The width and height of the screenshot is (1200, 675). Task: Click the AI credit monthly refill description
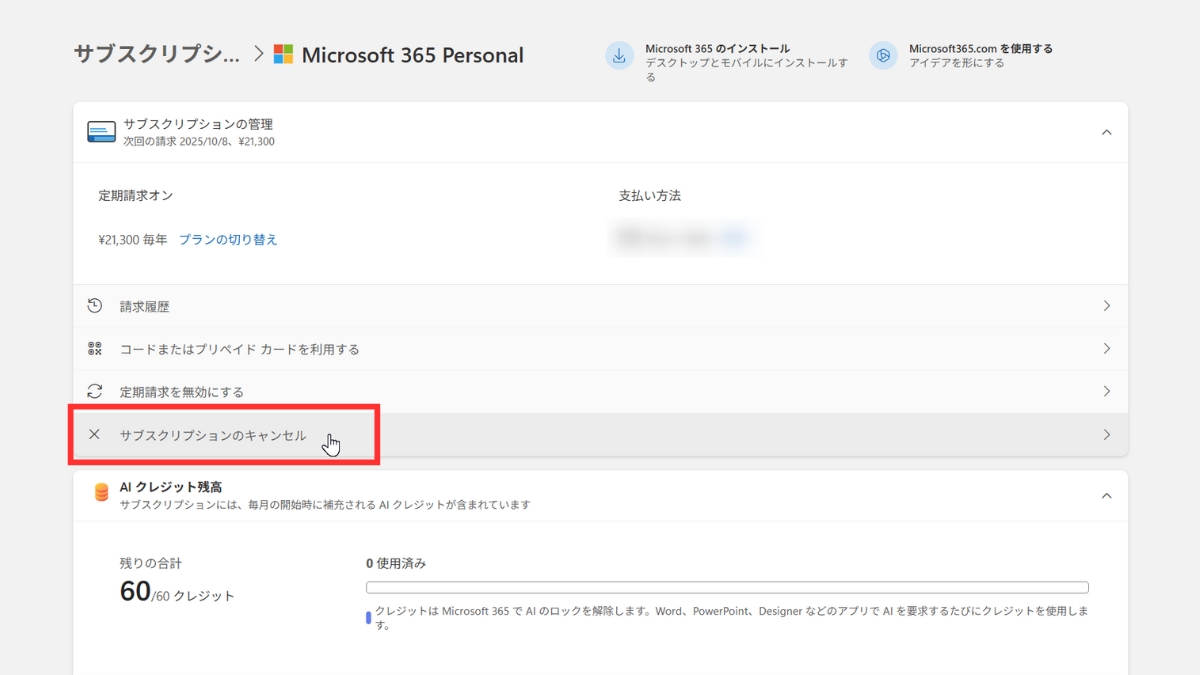click(x=325, y=505)
